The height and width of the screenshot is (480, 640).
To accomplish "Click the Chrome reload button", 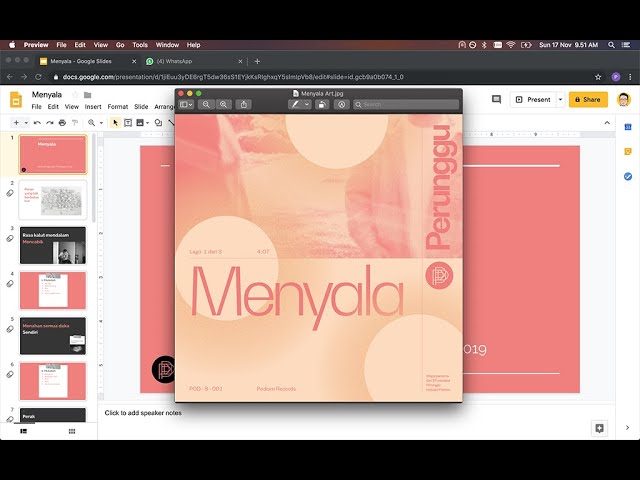I will tap(38, 77).
